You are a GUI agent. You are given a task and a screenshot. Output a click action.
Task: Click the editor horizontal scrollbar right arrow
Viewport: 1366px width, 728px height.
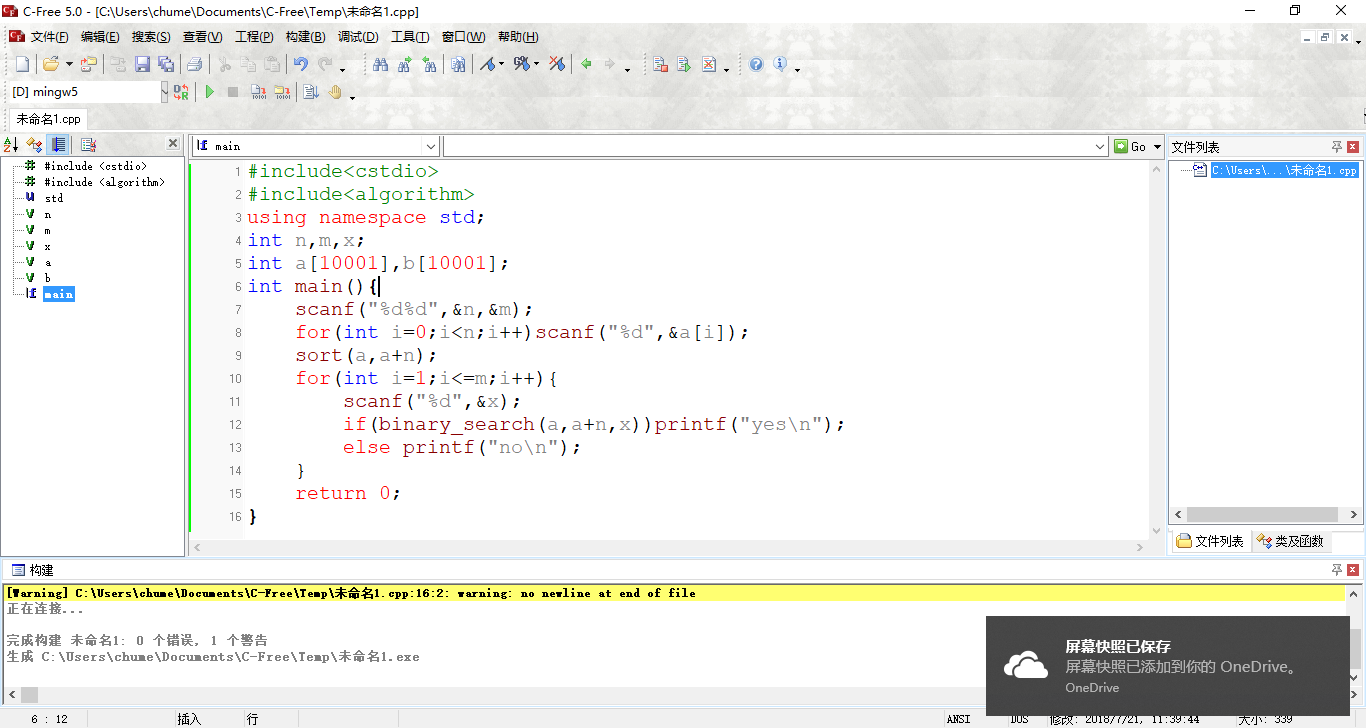[1139, 547]
